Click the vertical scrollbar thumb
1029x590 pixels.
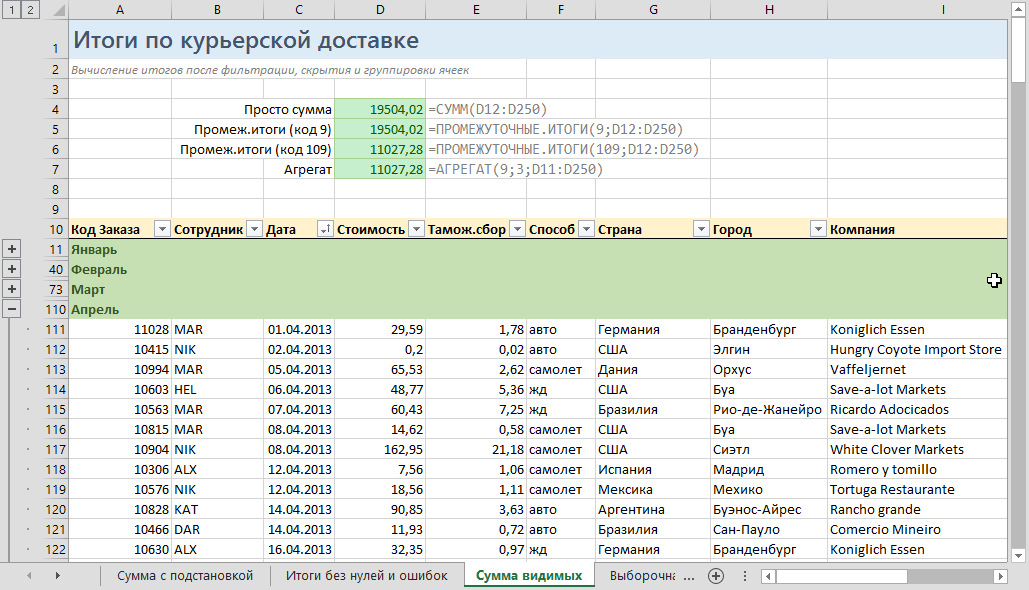click(x=1018, y=51)
